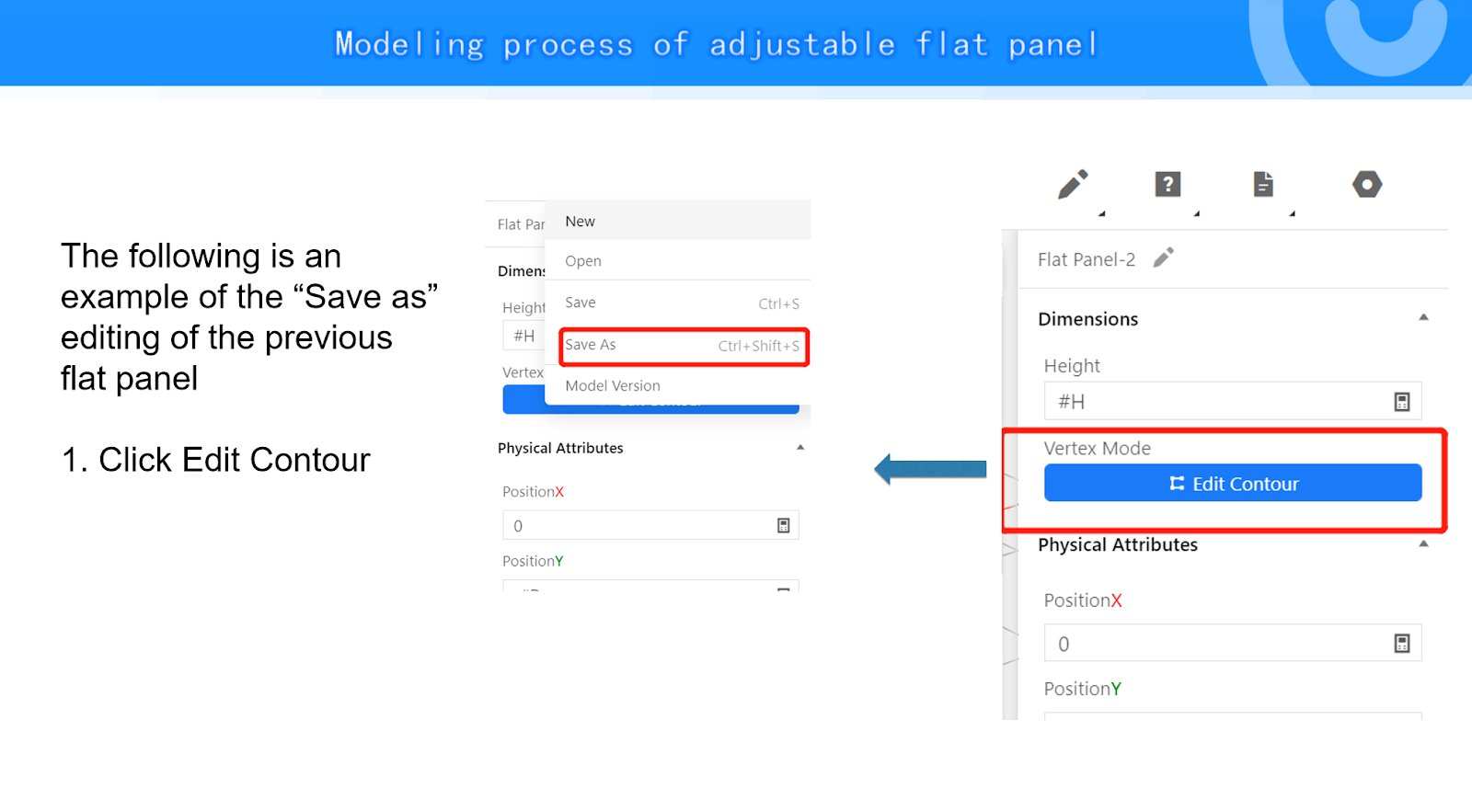Viewport: 1472px width, 812px height.
Task: Collapse right Physical Attributes section arrow
Action: coord(1423,543)
